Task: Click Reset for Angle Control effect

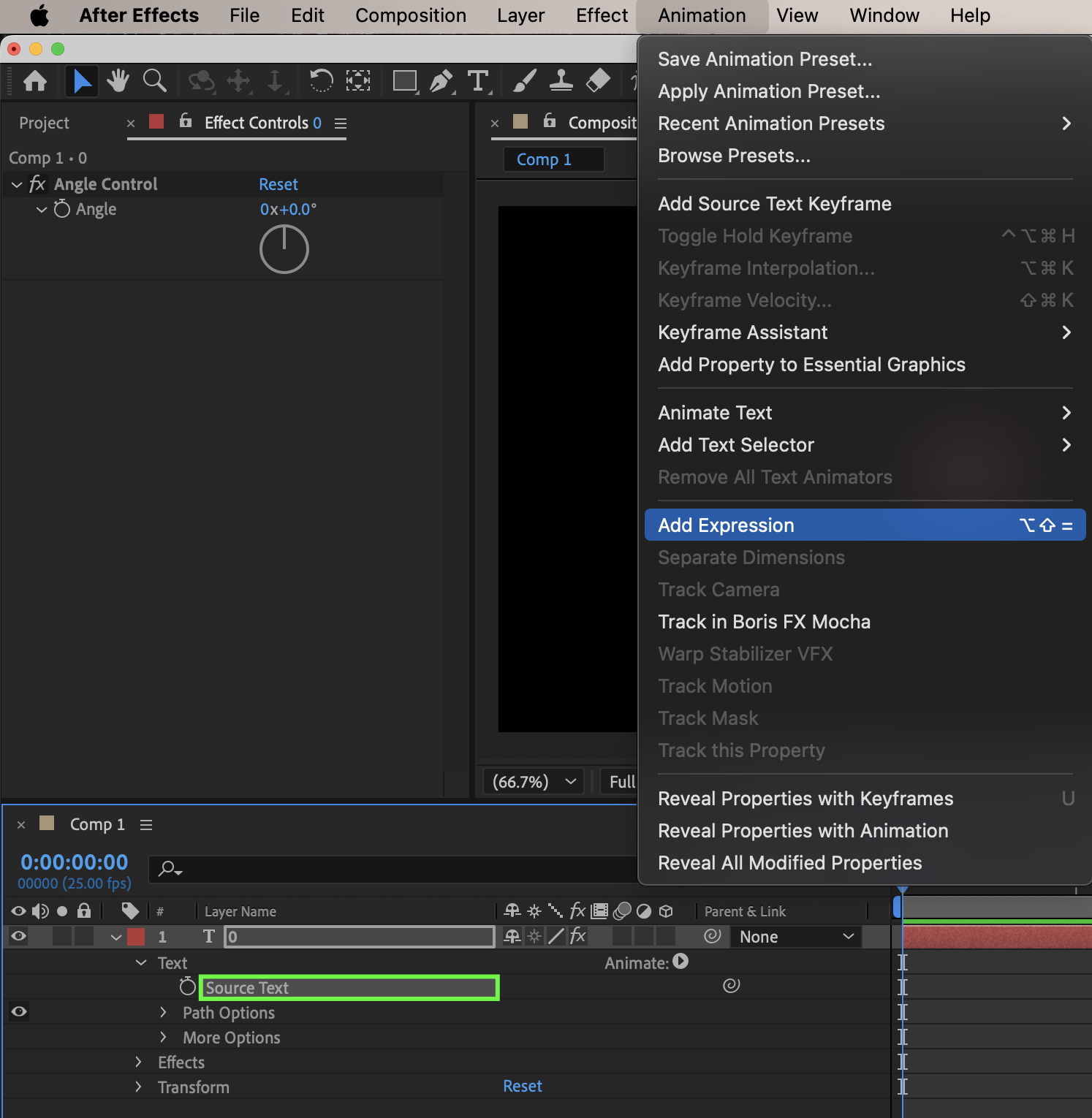Action: (278, 184)
